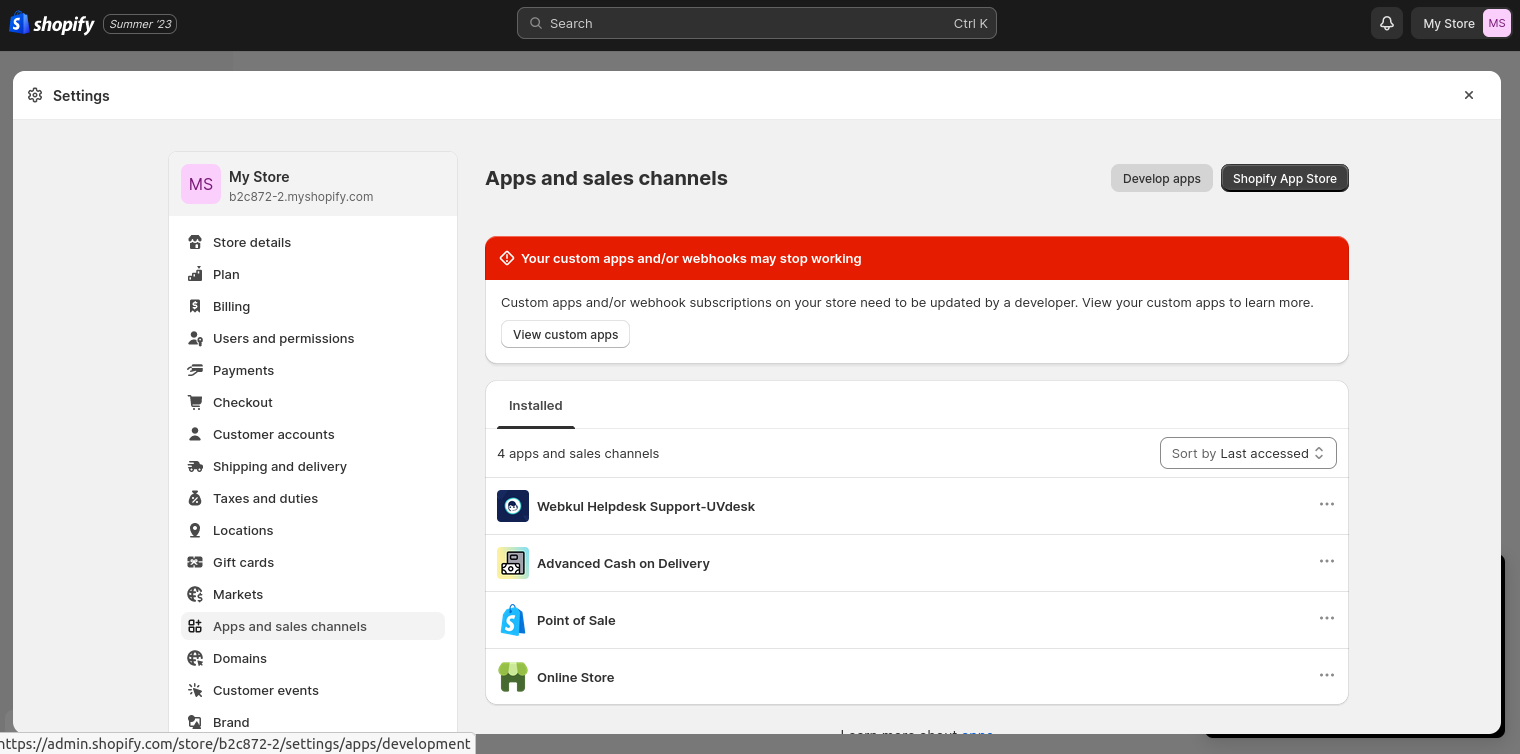This screenshot has width=1520, height=754.
Task: Open Sort by Last accessed dropdown
Action: pos(1248,453)
